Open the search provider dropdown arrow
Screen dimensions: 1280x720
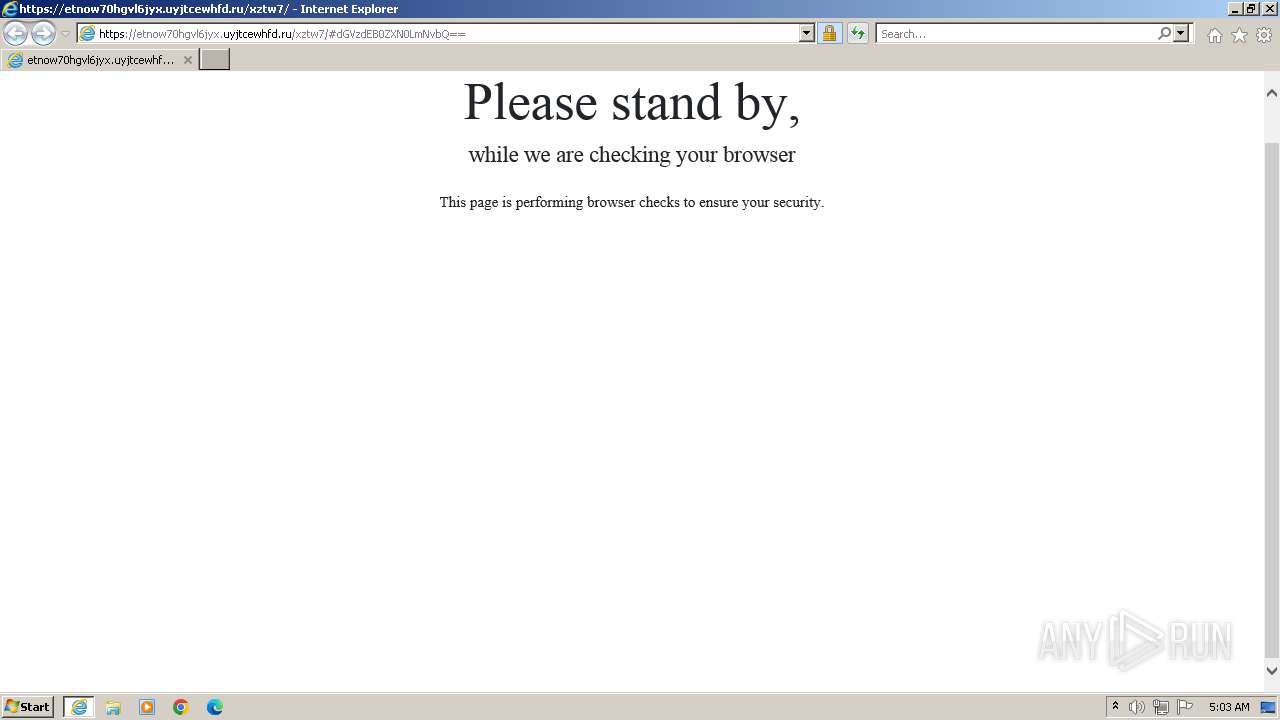pyautogui.click(x=1181, y=33)
